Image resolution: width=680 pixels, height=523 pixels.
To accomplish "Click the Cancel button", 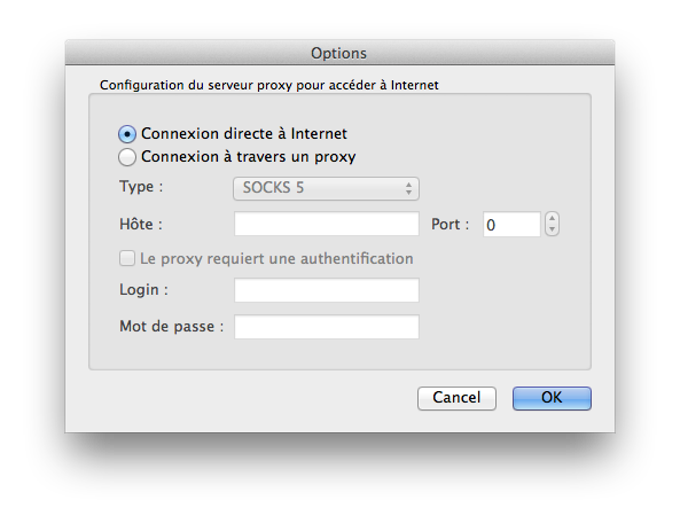I will point(457,398).
